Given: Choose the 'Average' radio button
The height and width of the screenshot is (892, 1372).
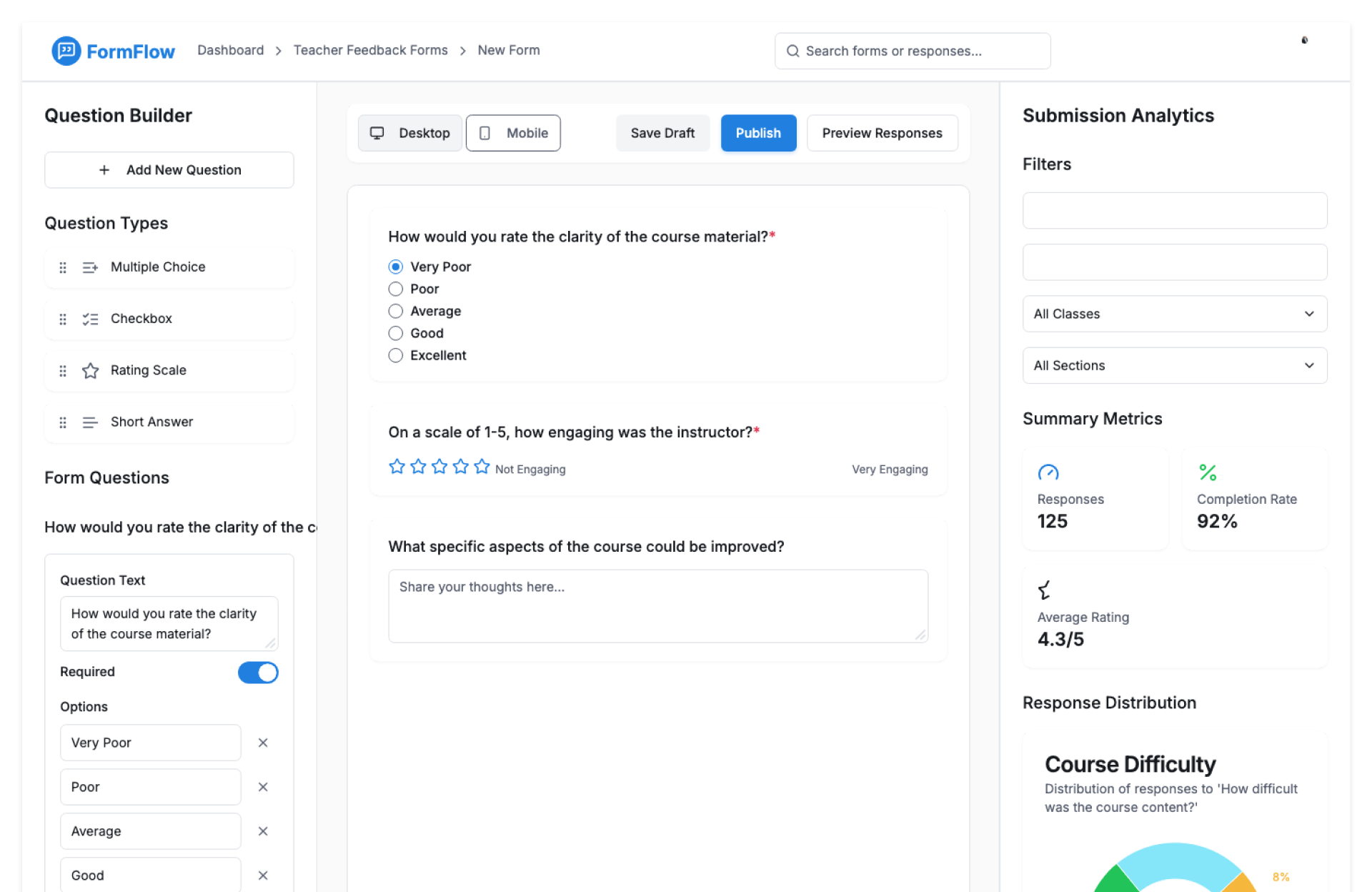Looking at the screenshot, I should point(395,311).
